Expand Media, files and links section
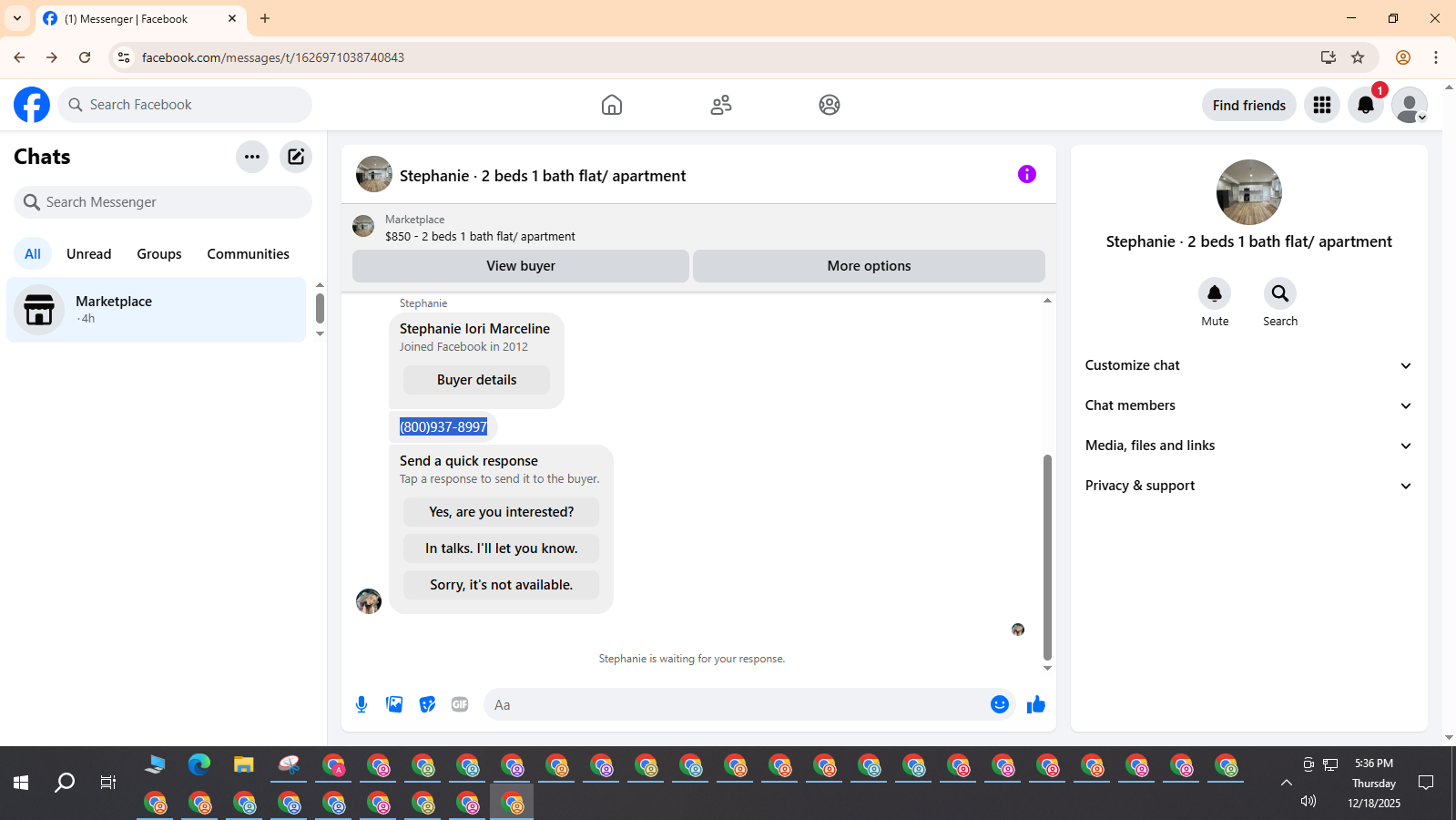 coord(1249,446)
